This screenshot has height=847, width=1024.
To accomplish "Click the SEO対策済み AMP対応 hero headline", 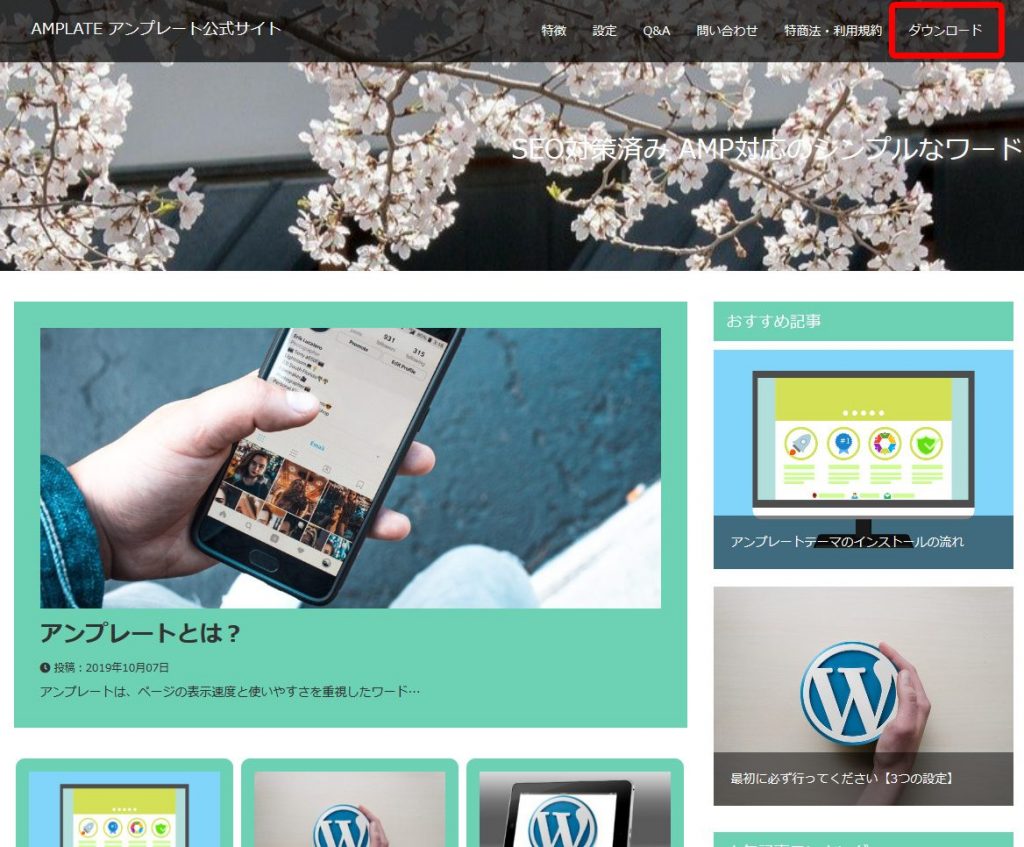I will tap(766, 149).
